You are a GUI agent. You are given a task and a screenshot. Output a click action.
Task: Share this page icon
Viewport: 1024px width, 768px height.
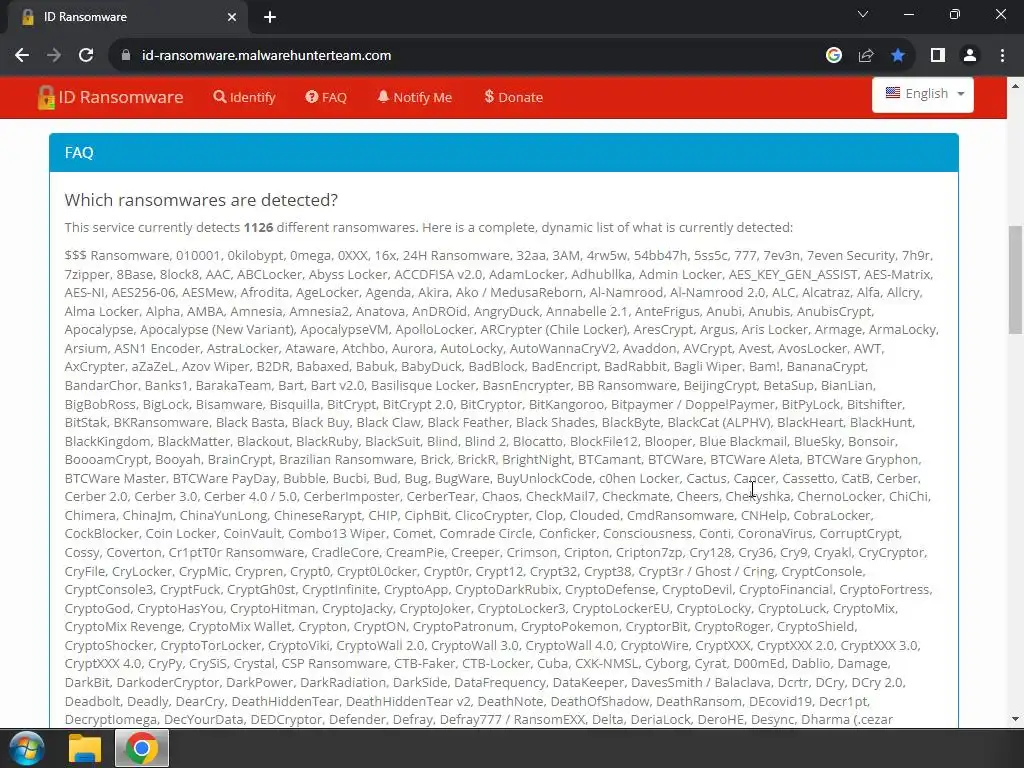[x=866, y=56]
